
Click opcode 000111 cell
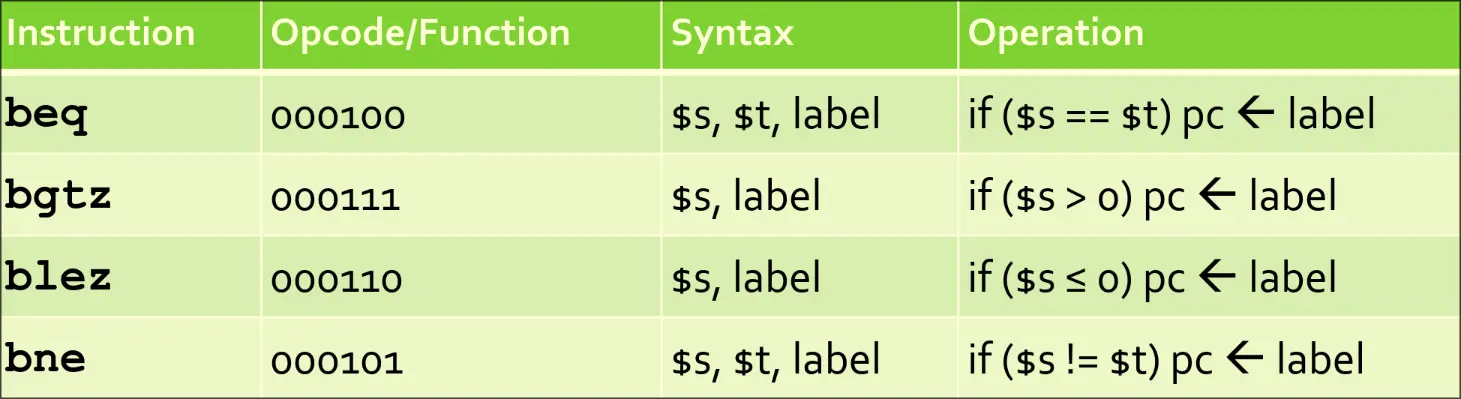pyautogui.click(x=461, y=194)
